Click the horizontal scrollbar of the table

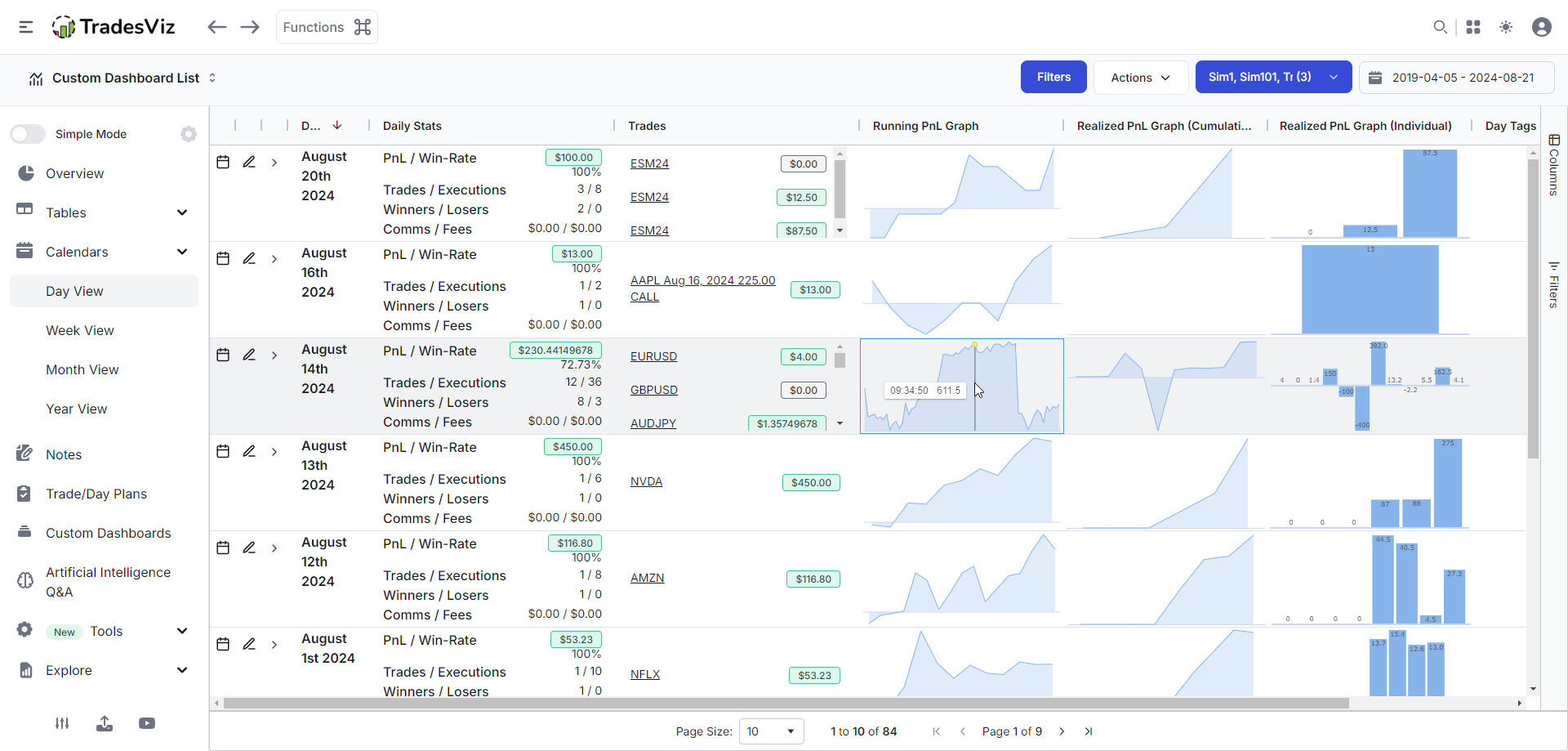pyautogui.click(x=786, y=703)
